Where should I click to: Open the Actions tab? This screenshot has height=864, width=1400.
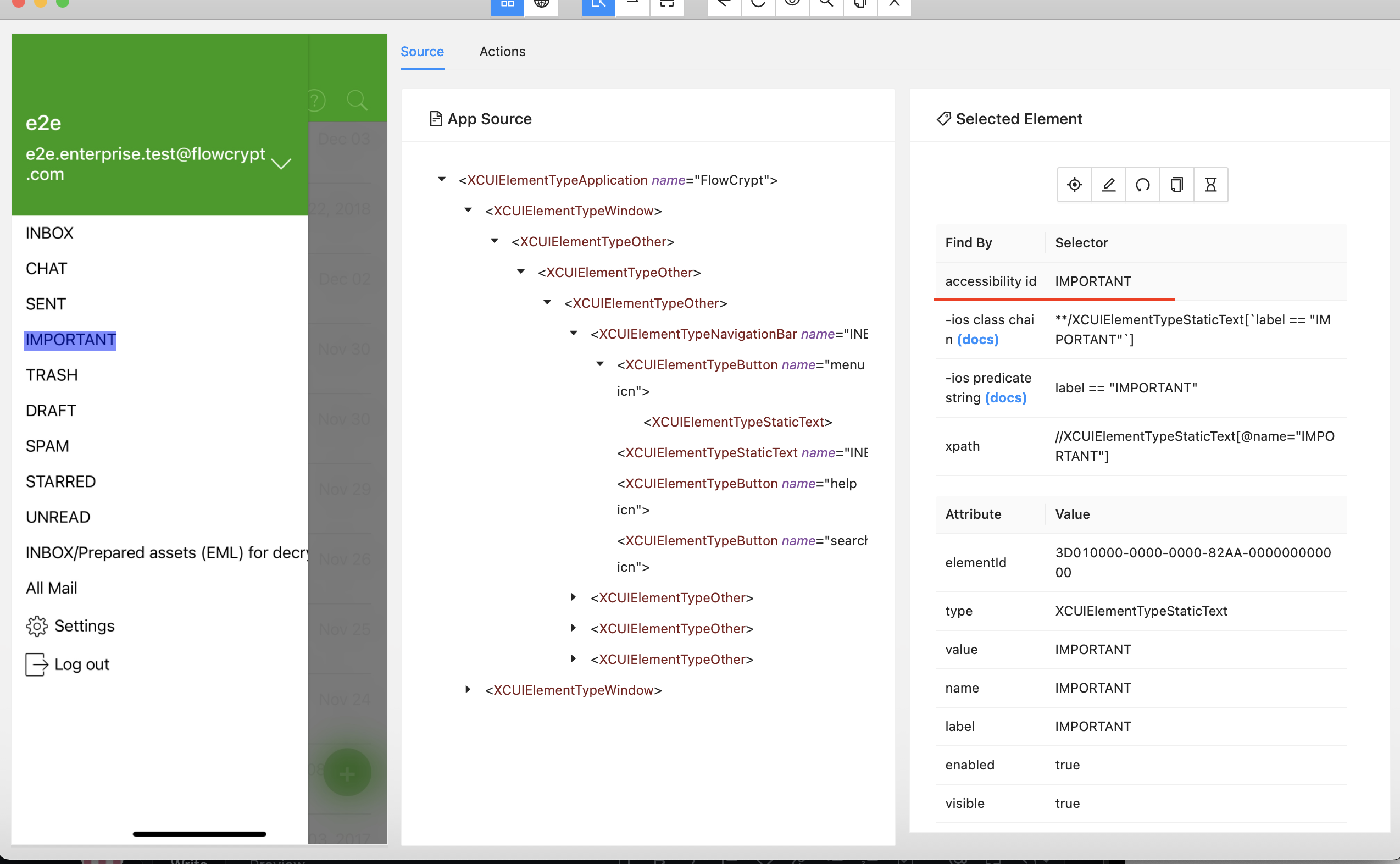pyautogui.click(x=502, y=52)
